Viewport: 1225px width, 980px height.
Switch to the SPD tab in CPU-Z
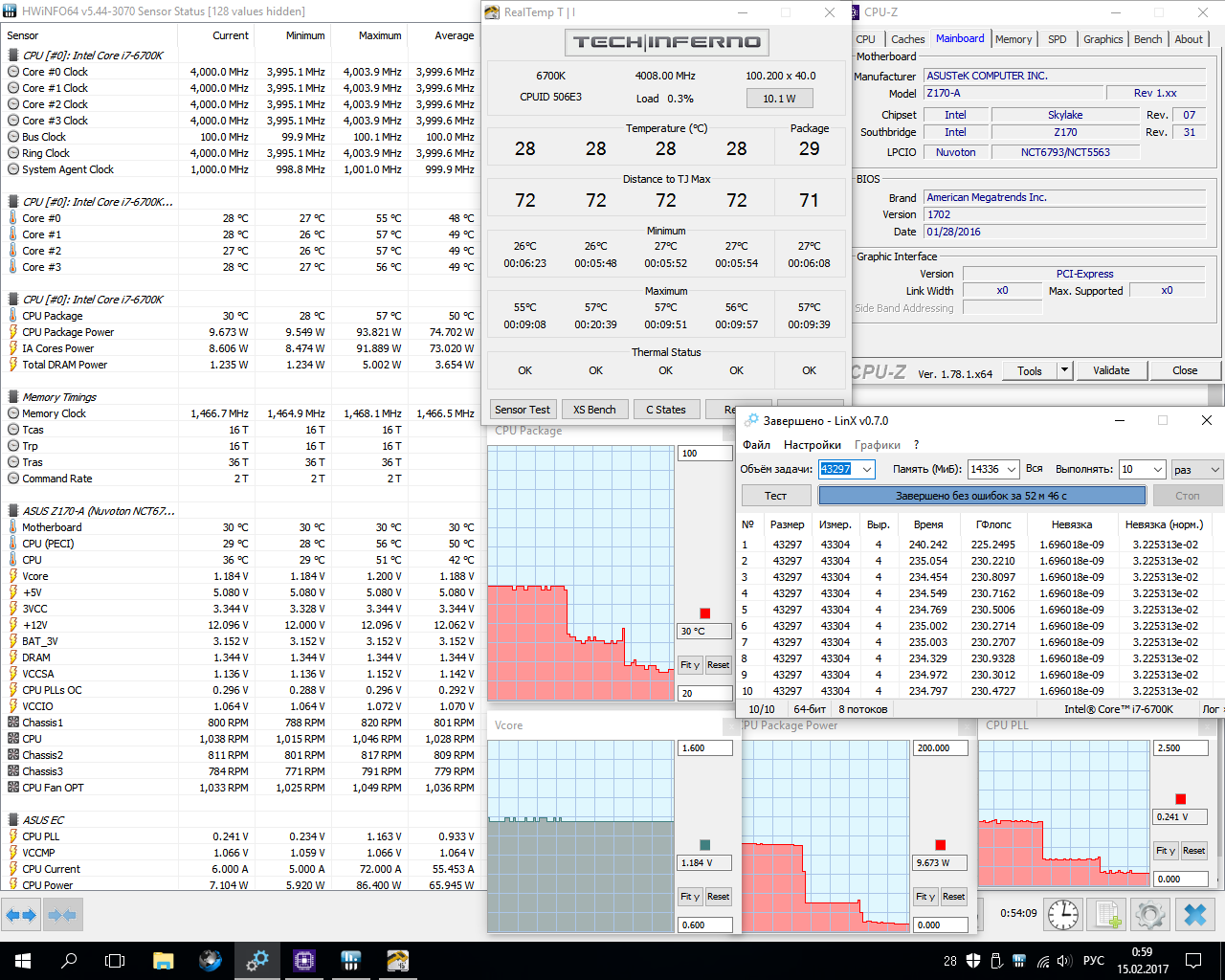pos(1058,39)
